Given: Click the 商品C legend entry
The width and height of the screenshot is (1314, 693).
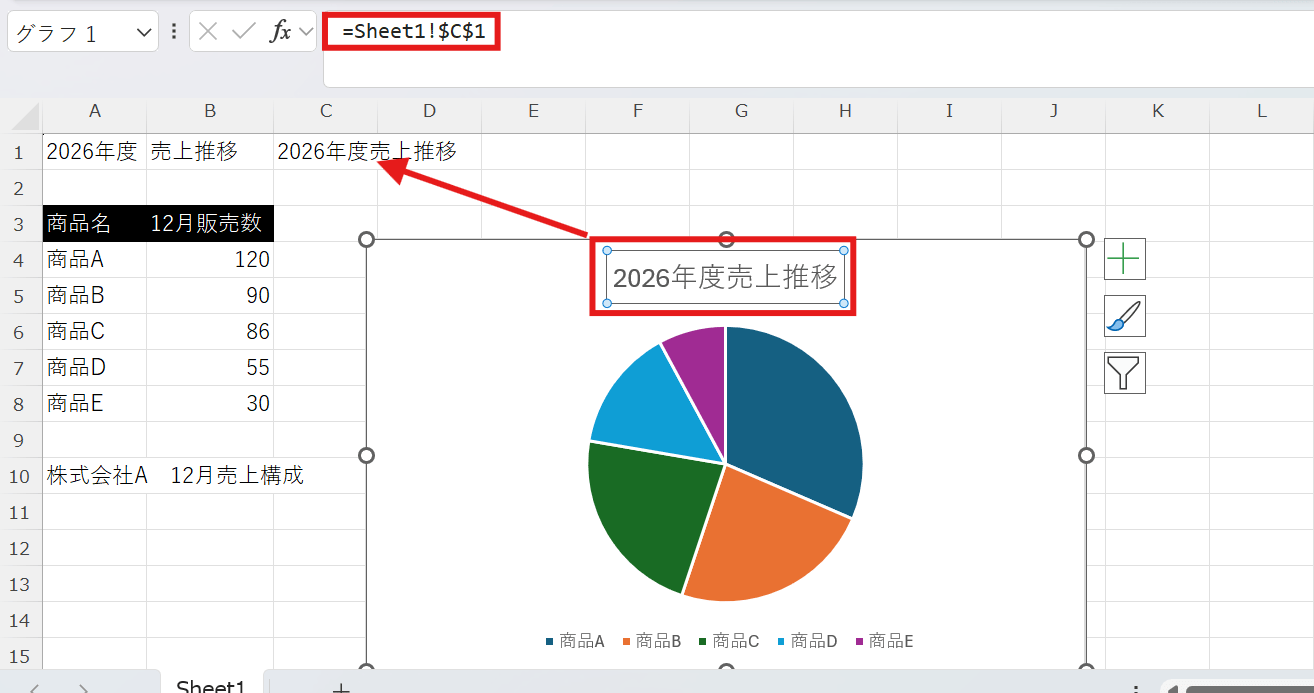Looking at the screenshot, I should pyautogui.click(x=729, y=641).
